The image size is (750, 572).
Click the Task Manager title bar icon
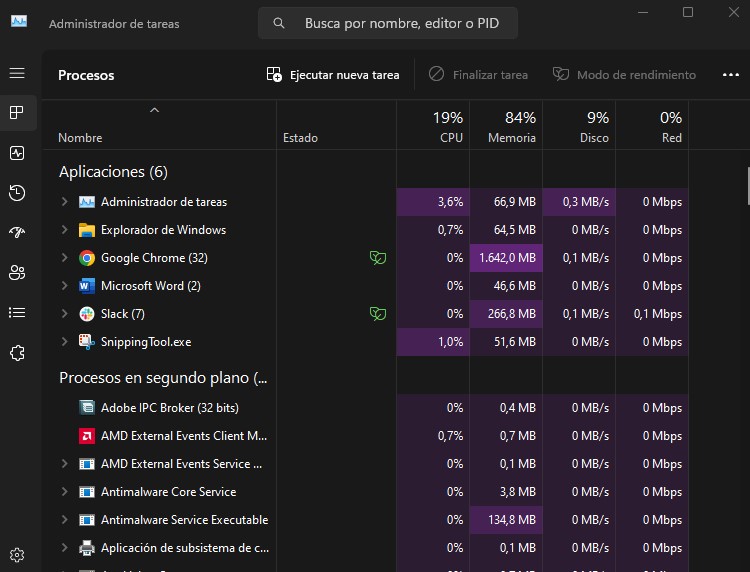pyautogui.click(x=19, y=22)
